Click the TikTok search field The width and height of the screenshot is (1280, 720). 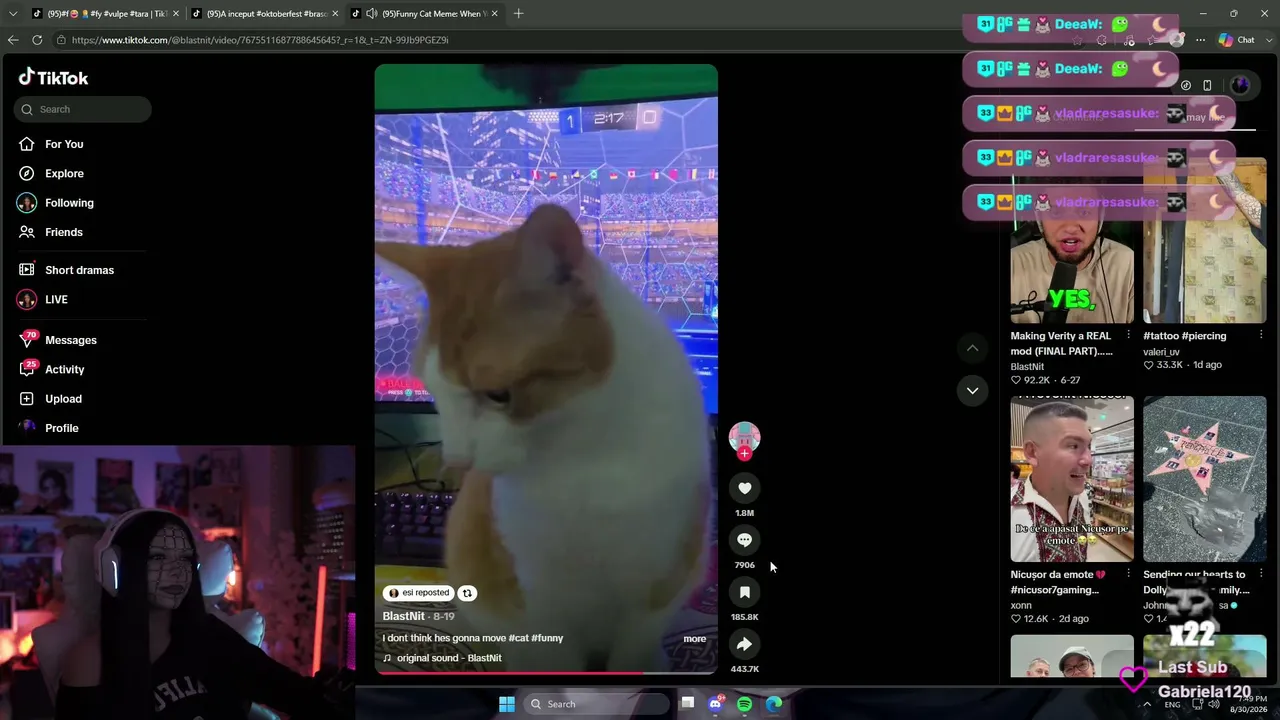[x=83, y=109]
